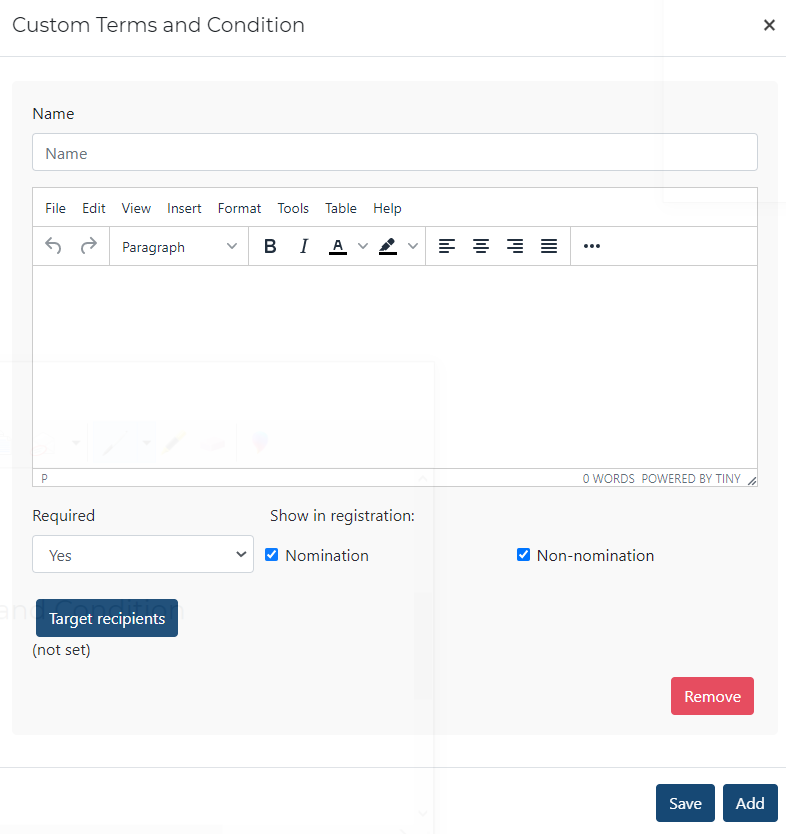Justify the text

tap(549, 246)
